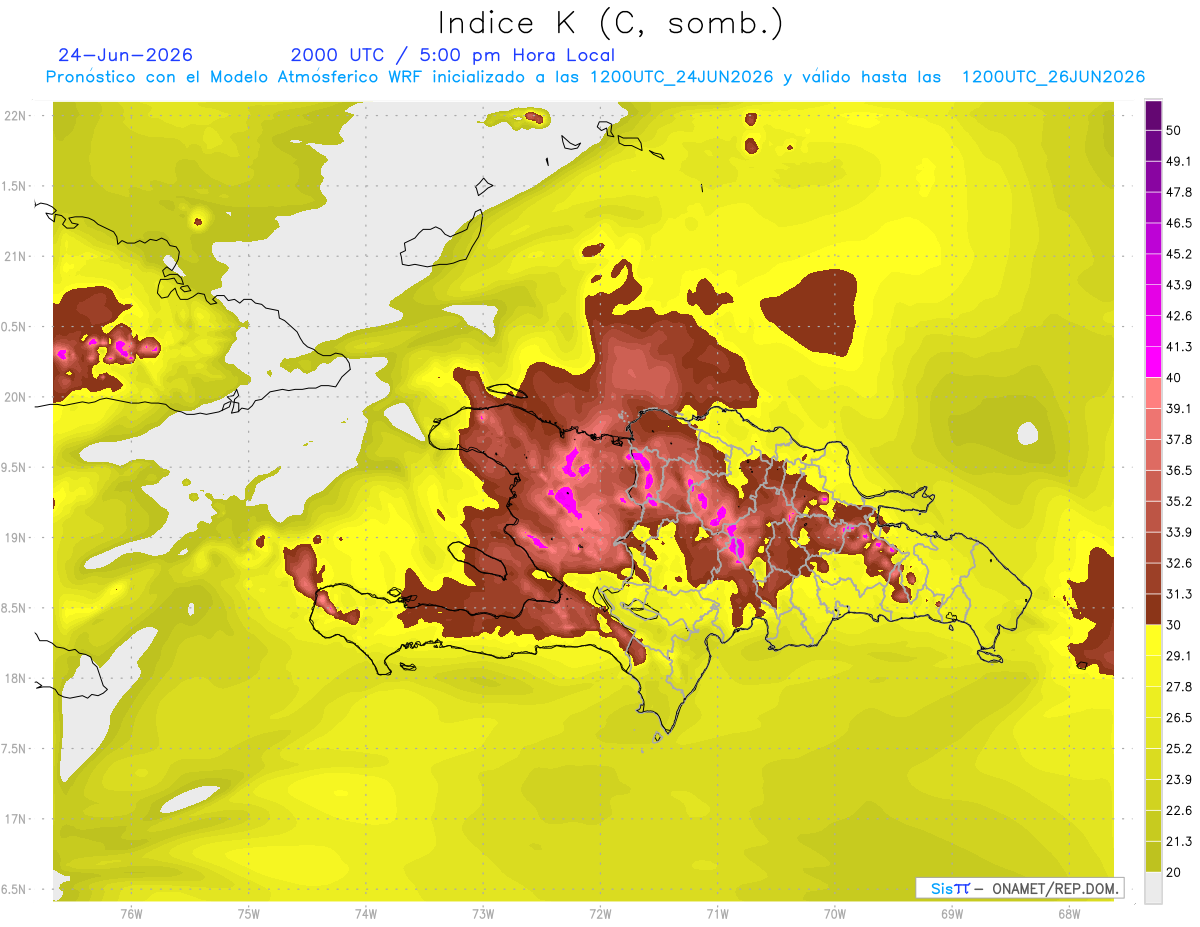1200x927 pixels.
Task: Click the colorbar value 26.5
Action: pyautogui.click(x=1179, y=718)
